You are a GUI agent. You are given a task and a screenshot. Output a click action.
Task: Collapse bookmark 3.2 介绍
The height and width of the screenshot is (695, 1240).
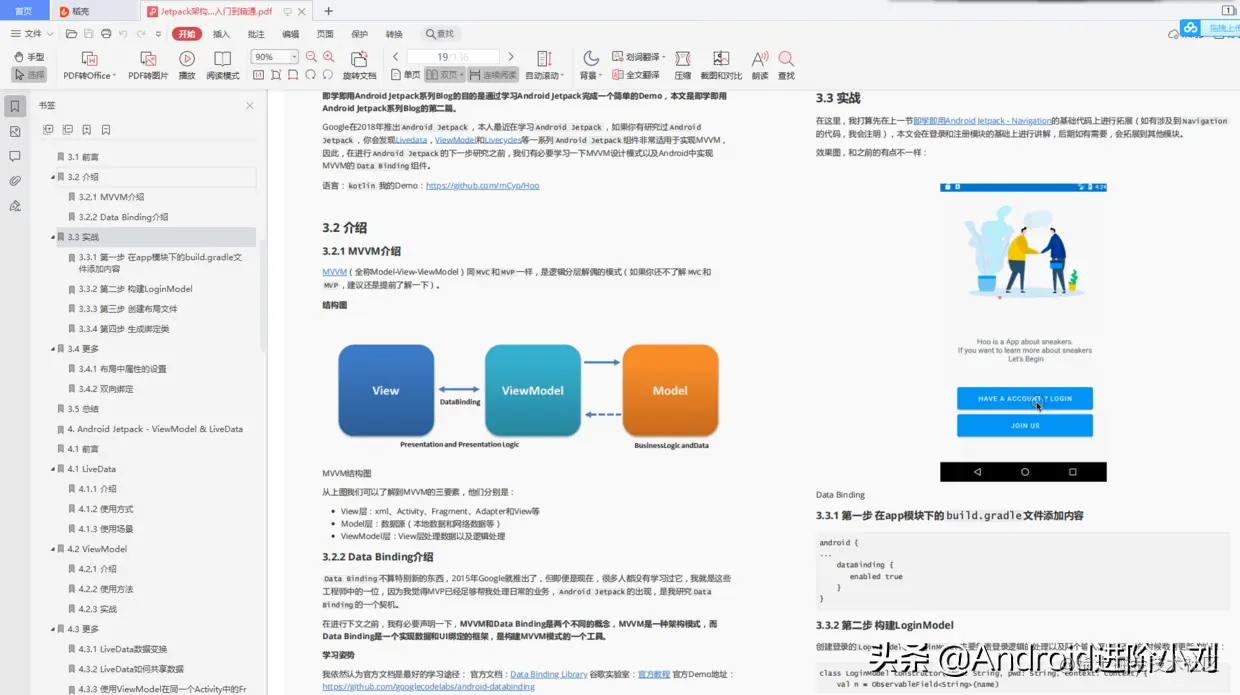53,177
